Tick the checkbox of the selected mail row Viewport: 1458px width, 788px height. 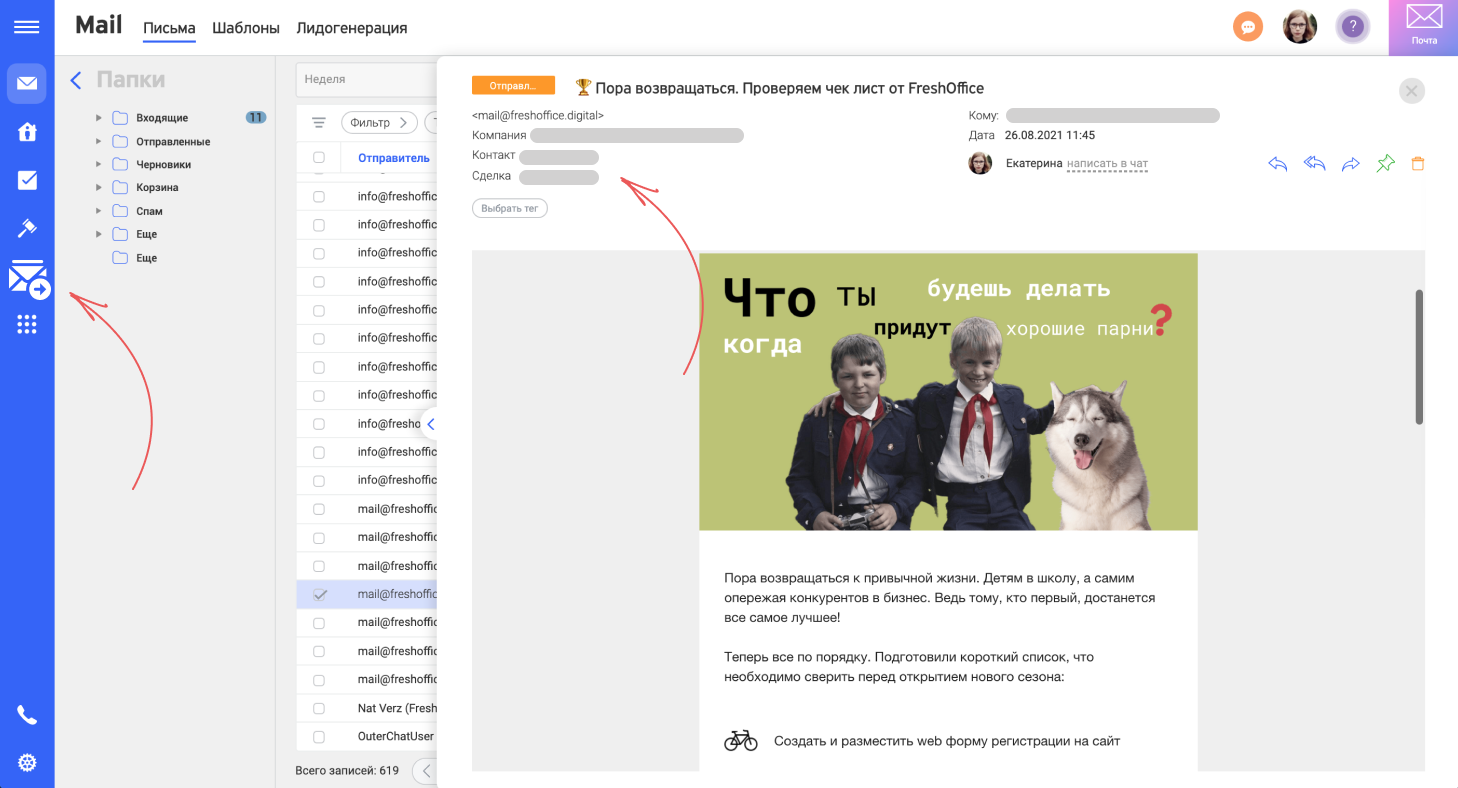click(x=318, y=593)
